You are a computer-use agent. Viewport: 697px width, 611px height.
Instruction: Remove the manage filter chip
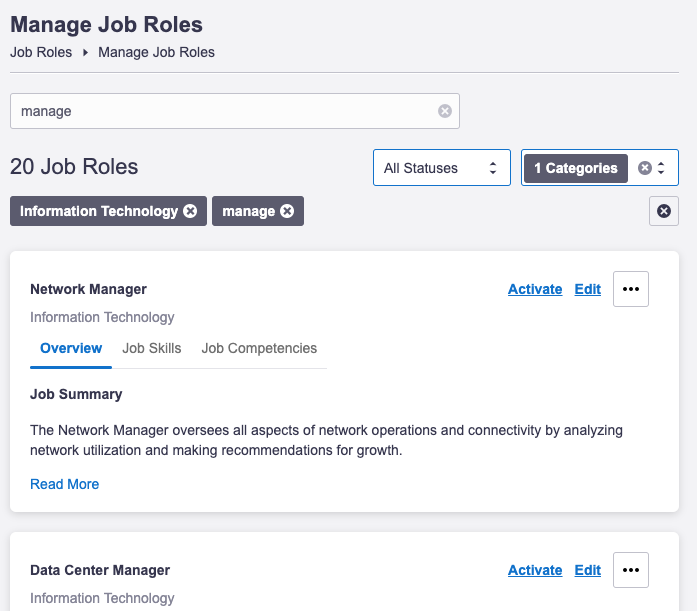pyautogui.click(x=287, y=211)
